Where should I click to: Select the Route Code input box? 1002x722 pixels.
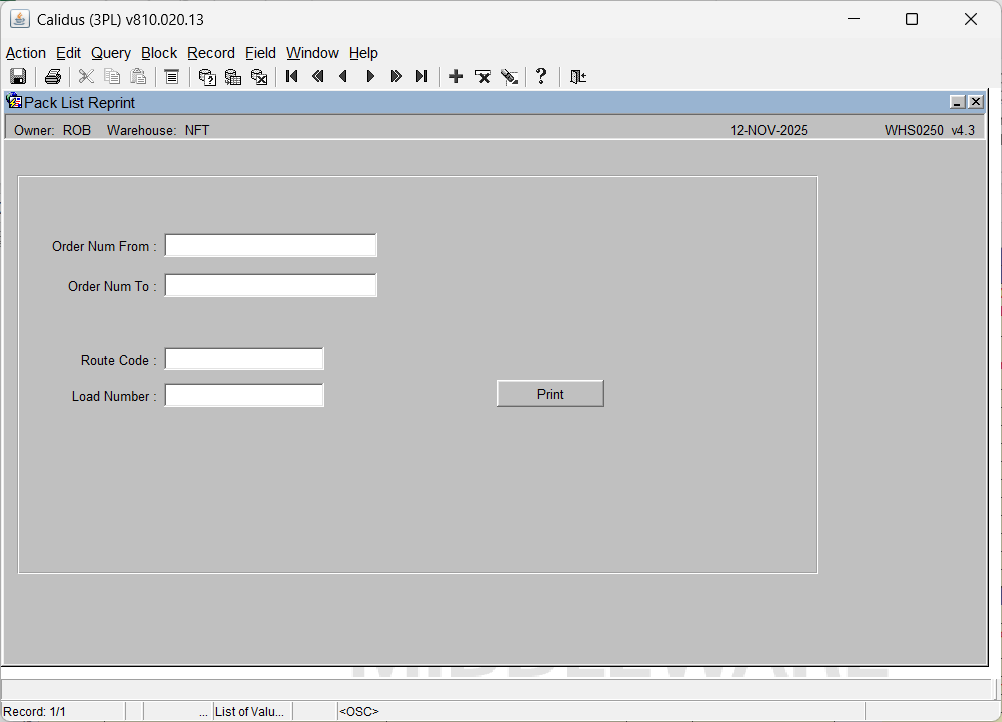click(244, 360)
